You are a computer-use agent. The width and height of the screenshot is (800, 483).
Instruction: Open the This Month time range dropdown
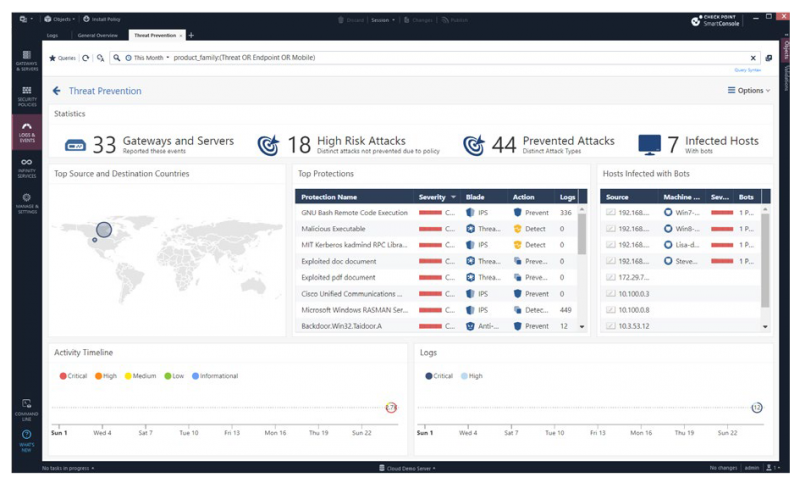147,58
